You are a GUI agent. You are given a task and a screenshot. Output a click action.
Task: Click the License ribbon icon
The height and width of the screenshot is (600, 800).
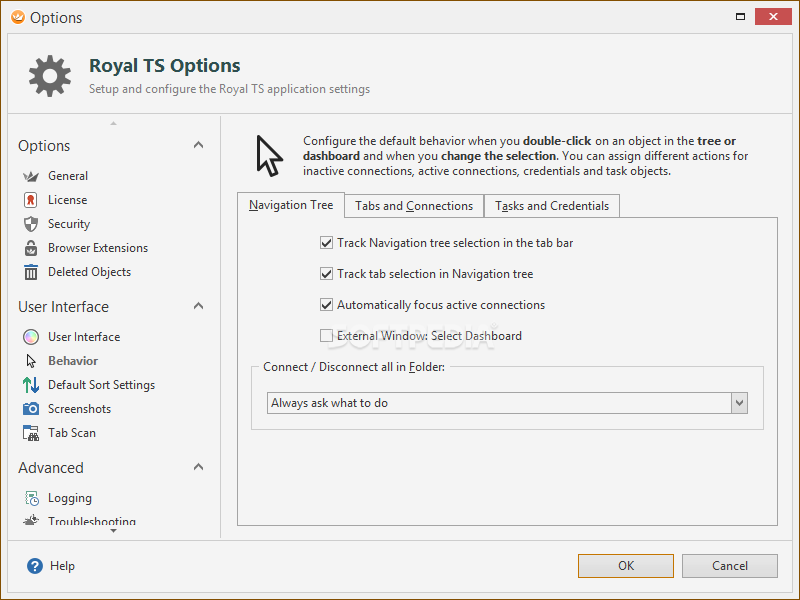(x=31, y=200)
